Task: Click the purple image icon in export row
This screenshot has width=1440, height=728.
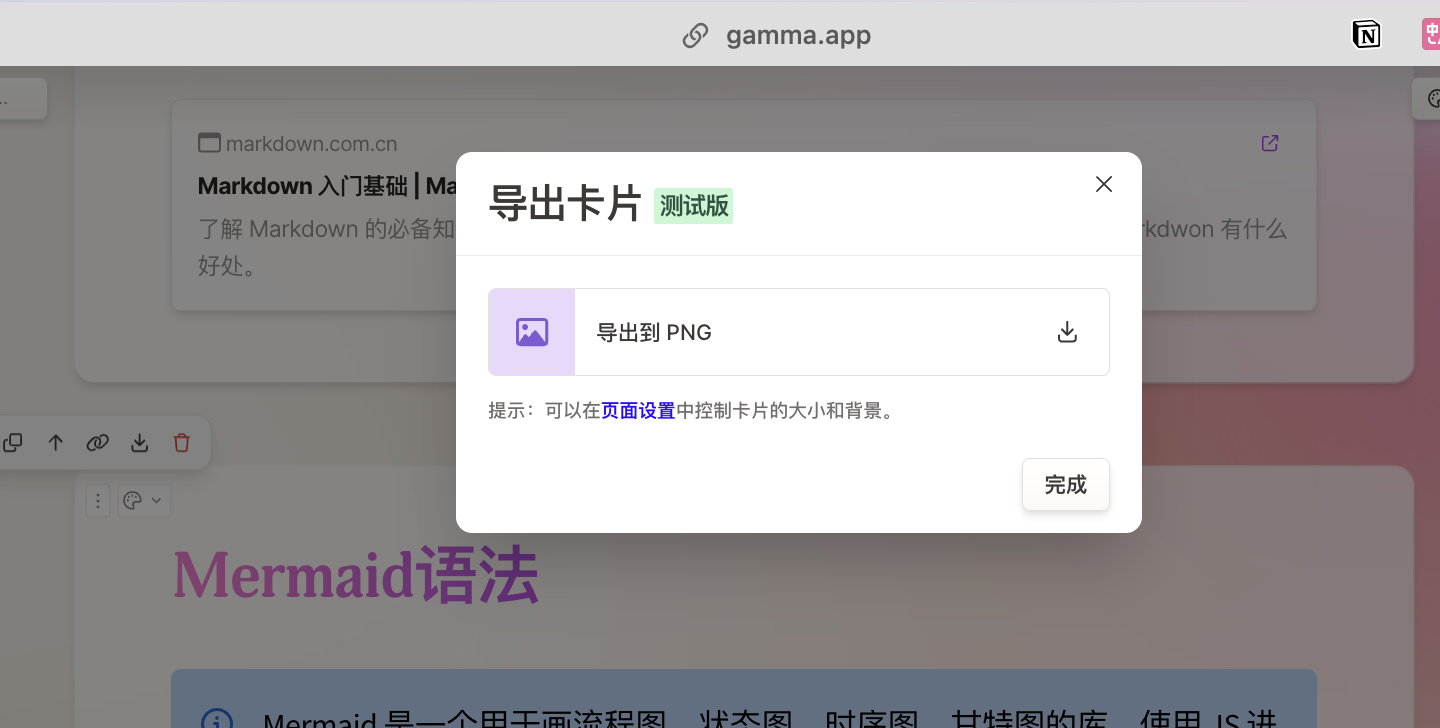Action: coord(532,333)
